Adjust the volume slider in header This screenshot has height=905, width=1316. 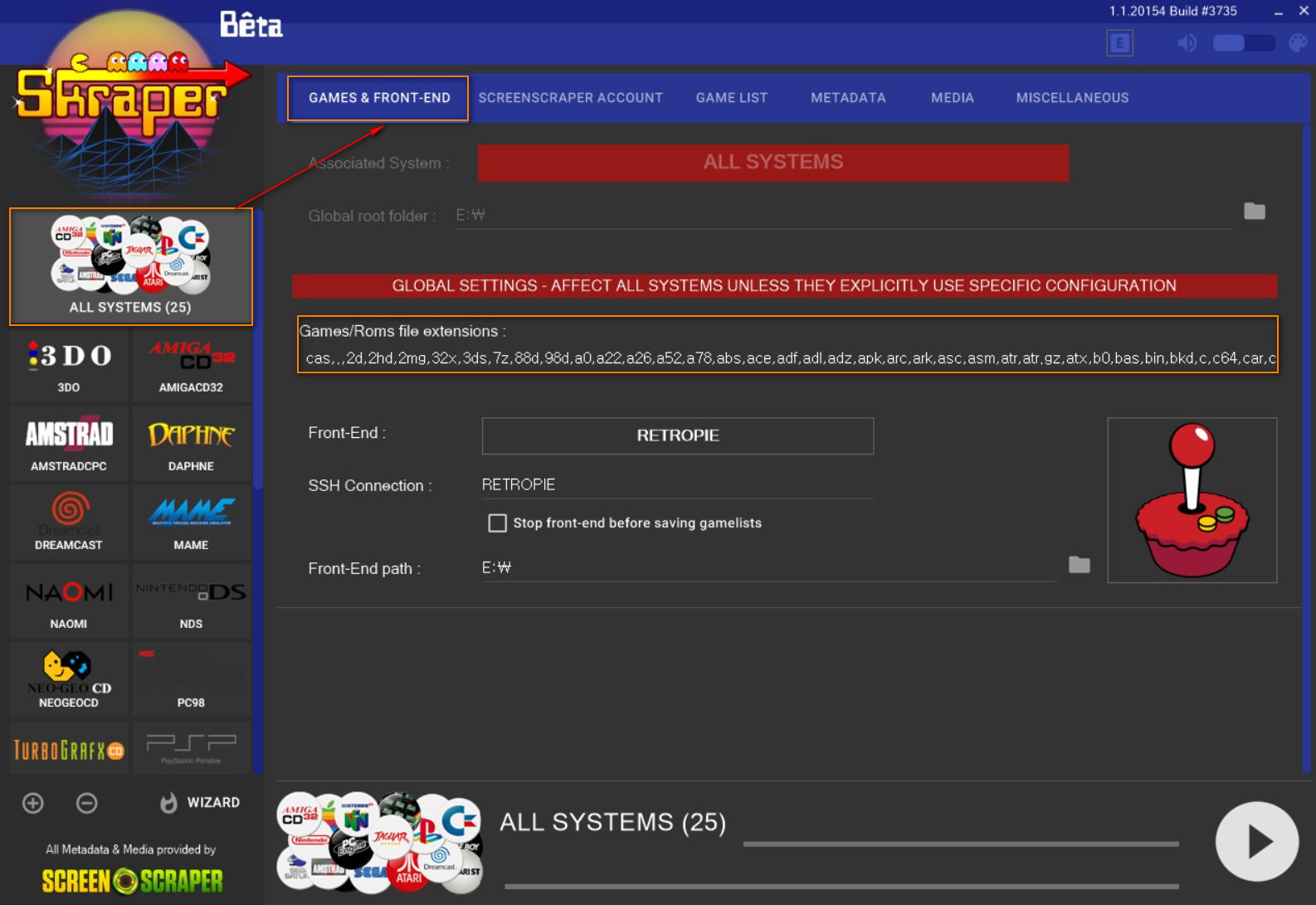1244,43
